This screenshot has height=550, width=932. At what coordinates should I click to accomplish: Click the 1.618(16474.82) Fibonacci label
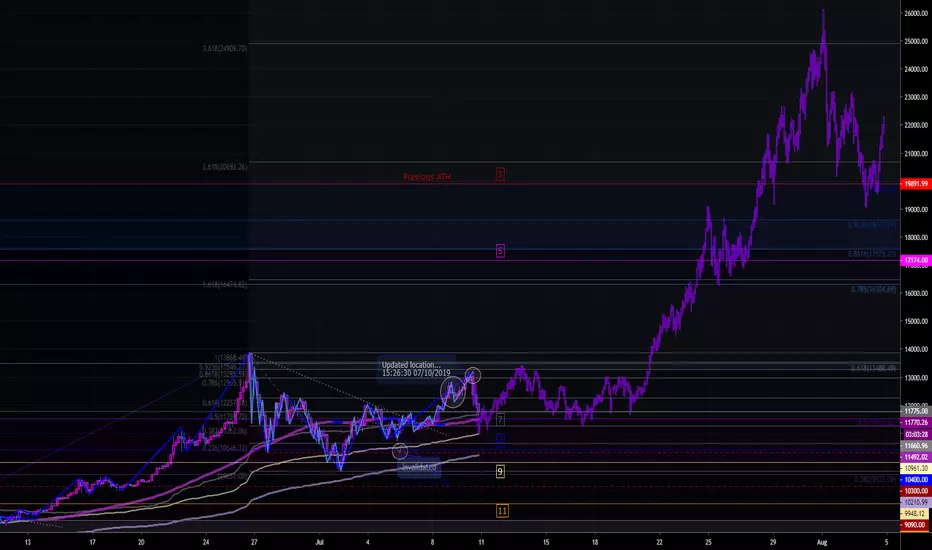[x=225, y=285]
